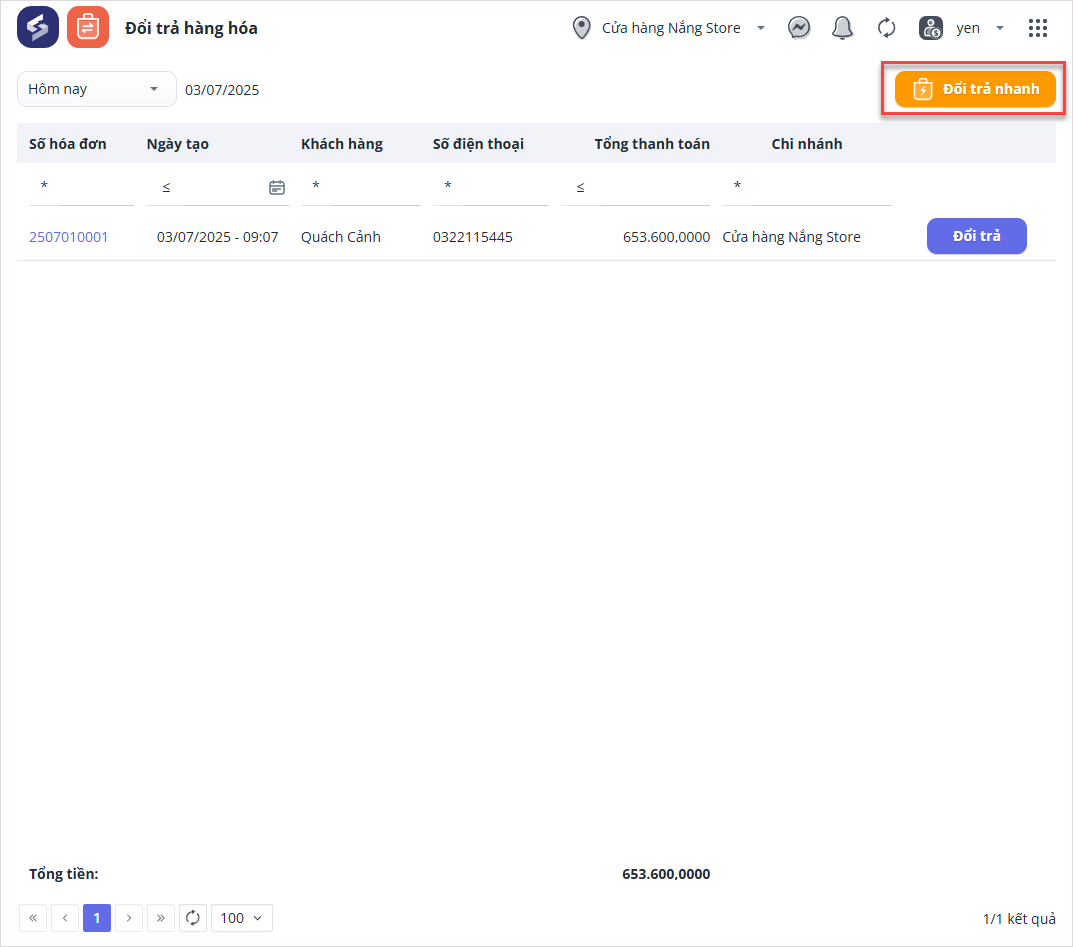Click the 03/07/2025 date text beside Hôm nay
Screen dimensions: 1073x947
222,90
